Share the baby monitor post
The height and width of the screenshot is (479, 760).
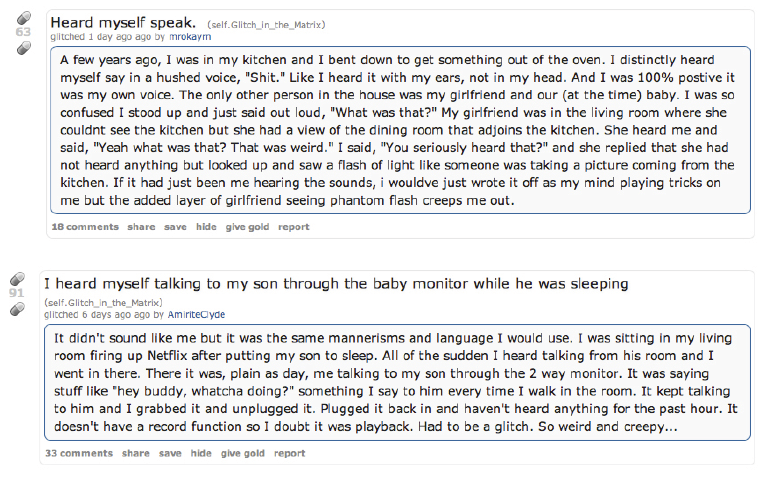(x=136, y=453)
